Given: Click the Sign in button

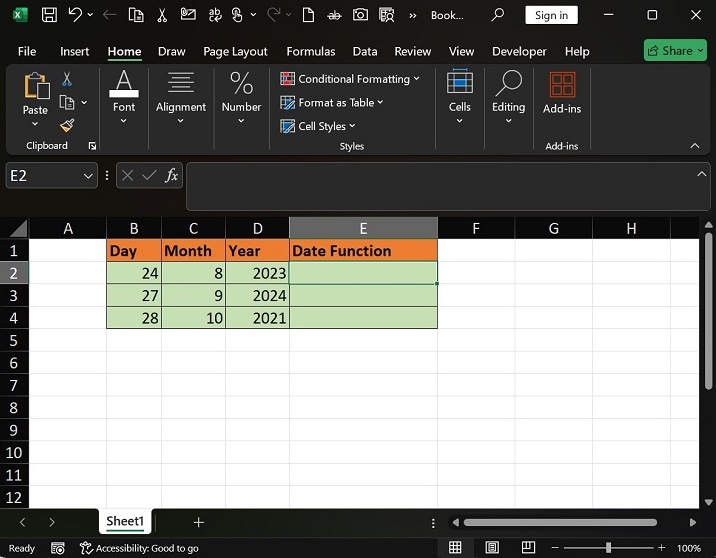Looking at the screenshot, I should pos(551,15).
